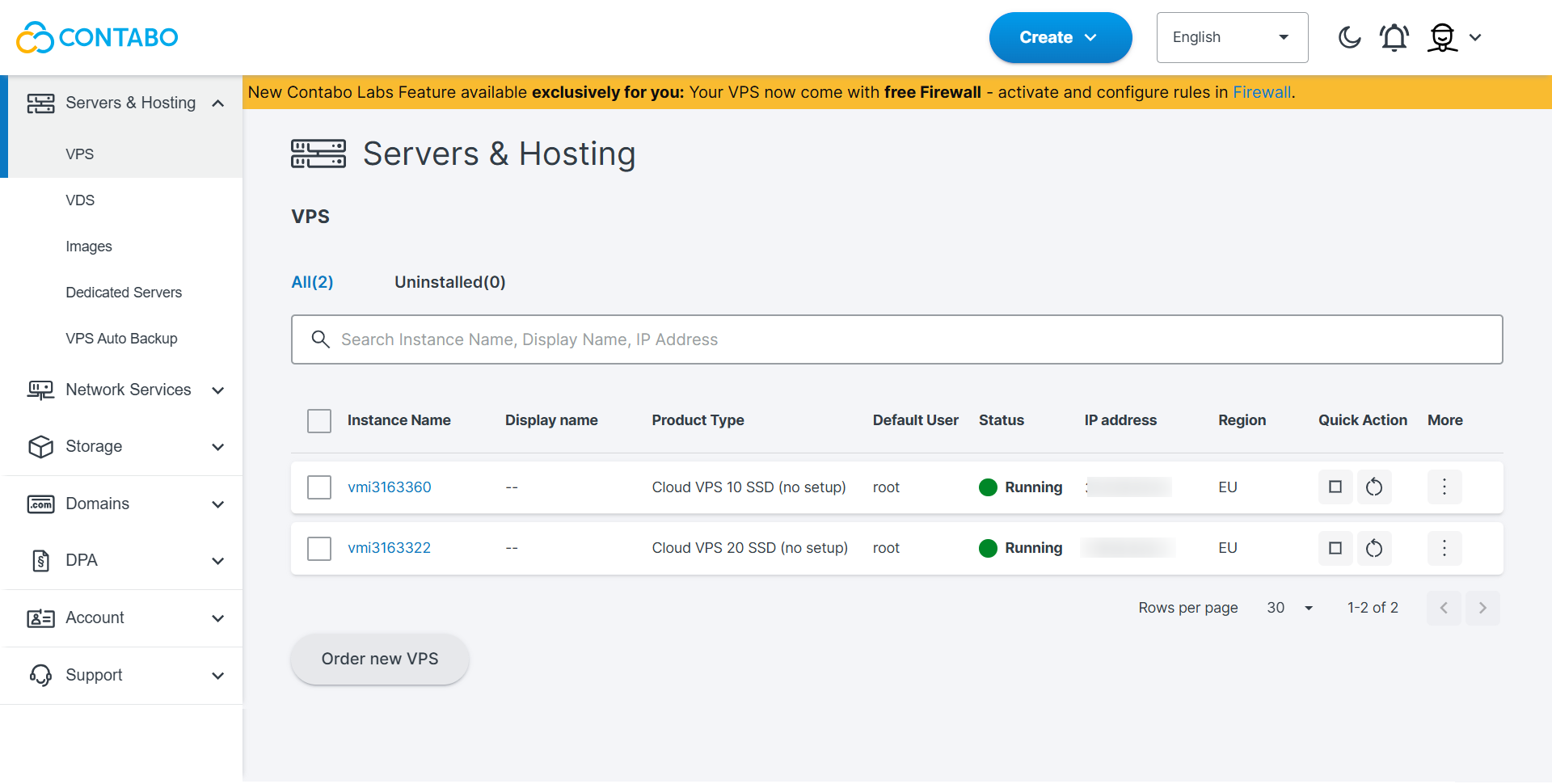Expand the Account chevron

point(217,618)
